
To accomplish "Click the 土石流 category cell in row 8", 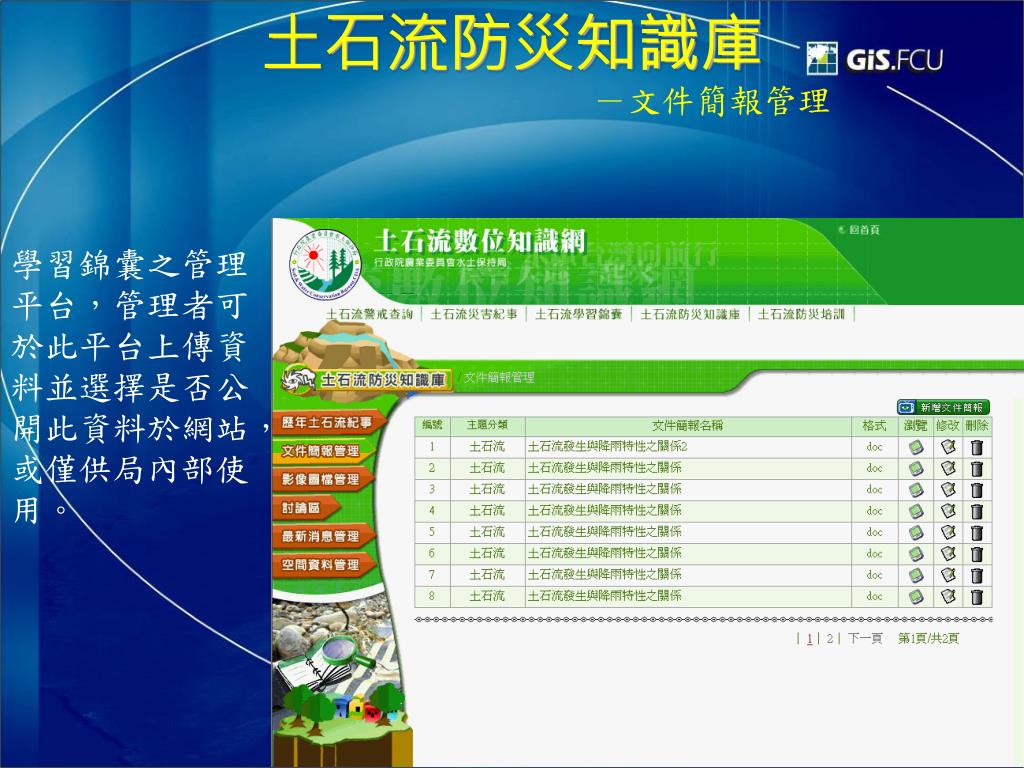I will pyautogui.click(x=487, y=596).
